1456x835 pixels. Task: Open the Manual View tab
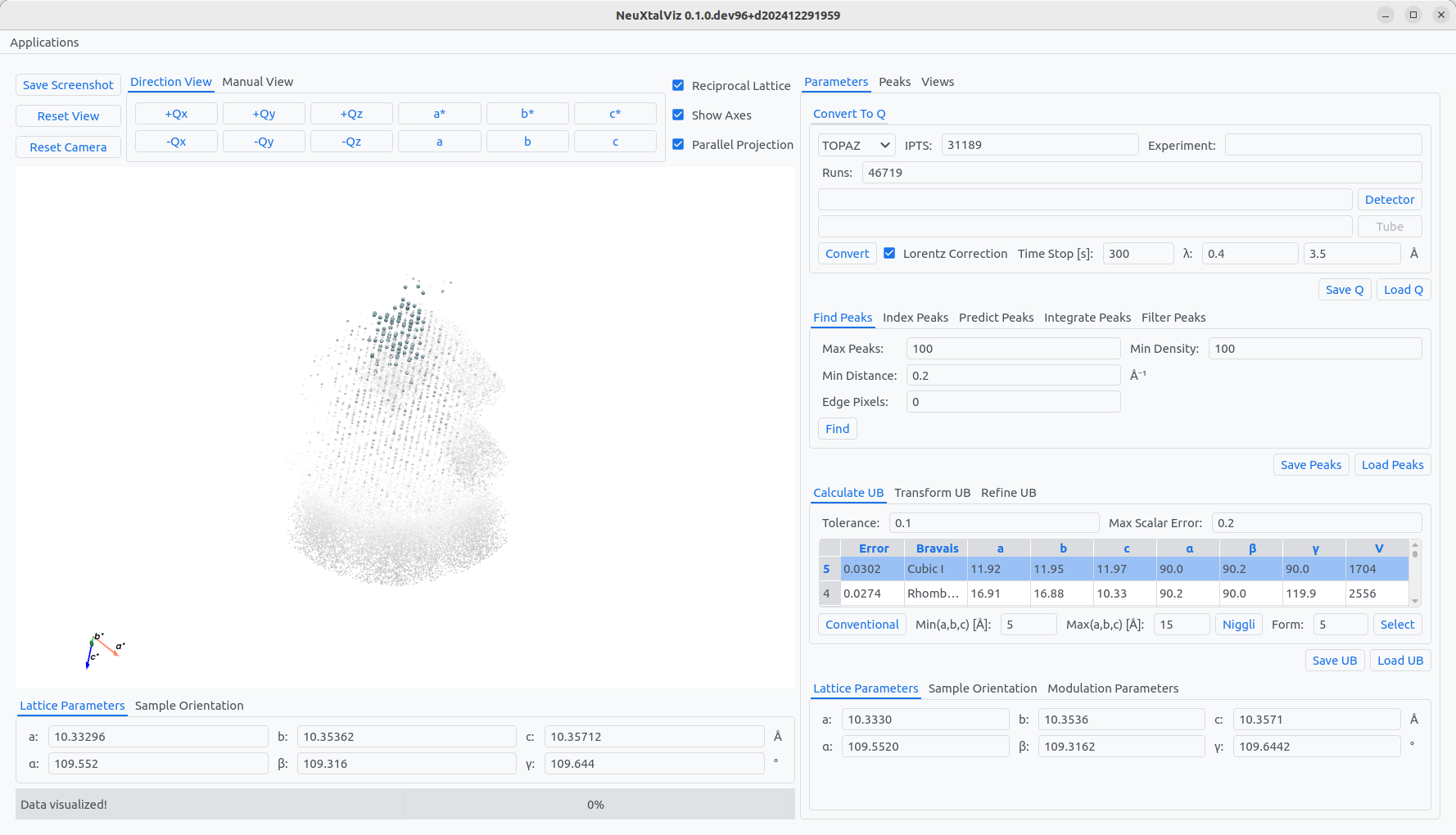click(257, 82)
